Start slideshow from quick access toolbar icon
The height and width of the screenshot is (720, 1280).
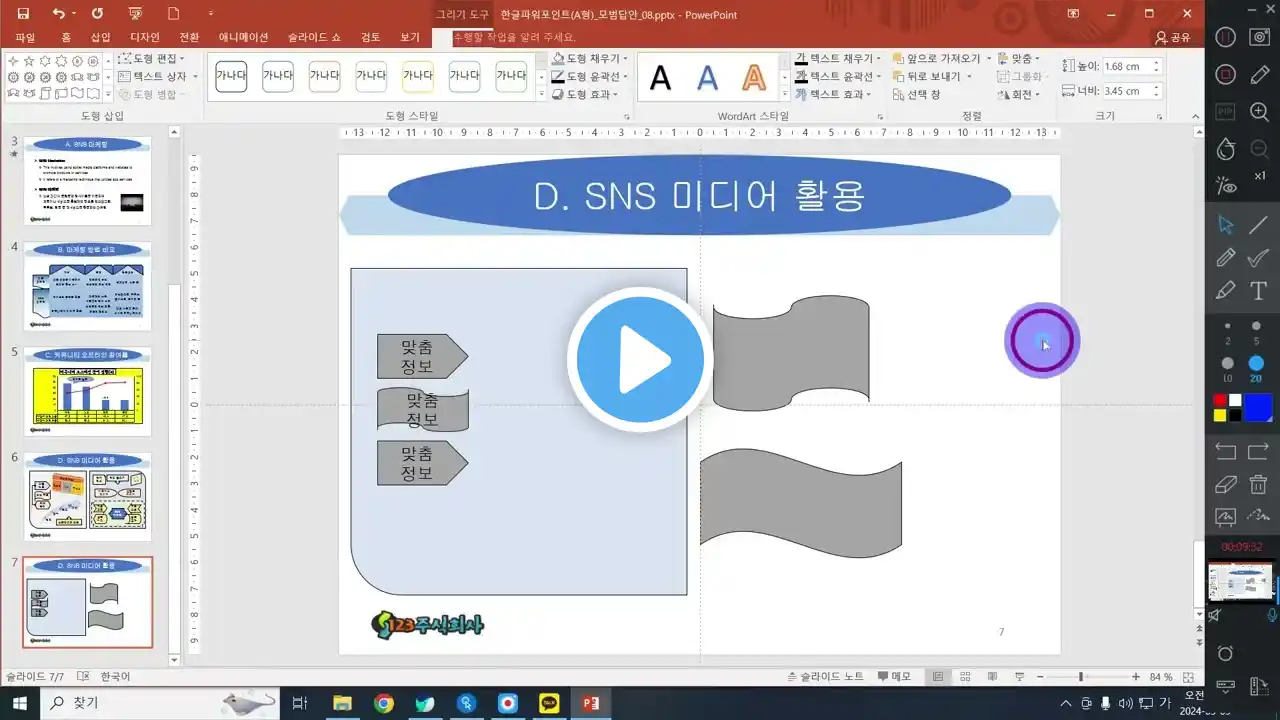coord(137,14)
